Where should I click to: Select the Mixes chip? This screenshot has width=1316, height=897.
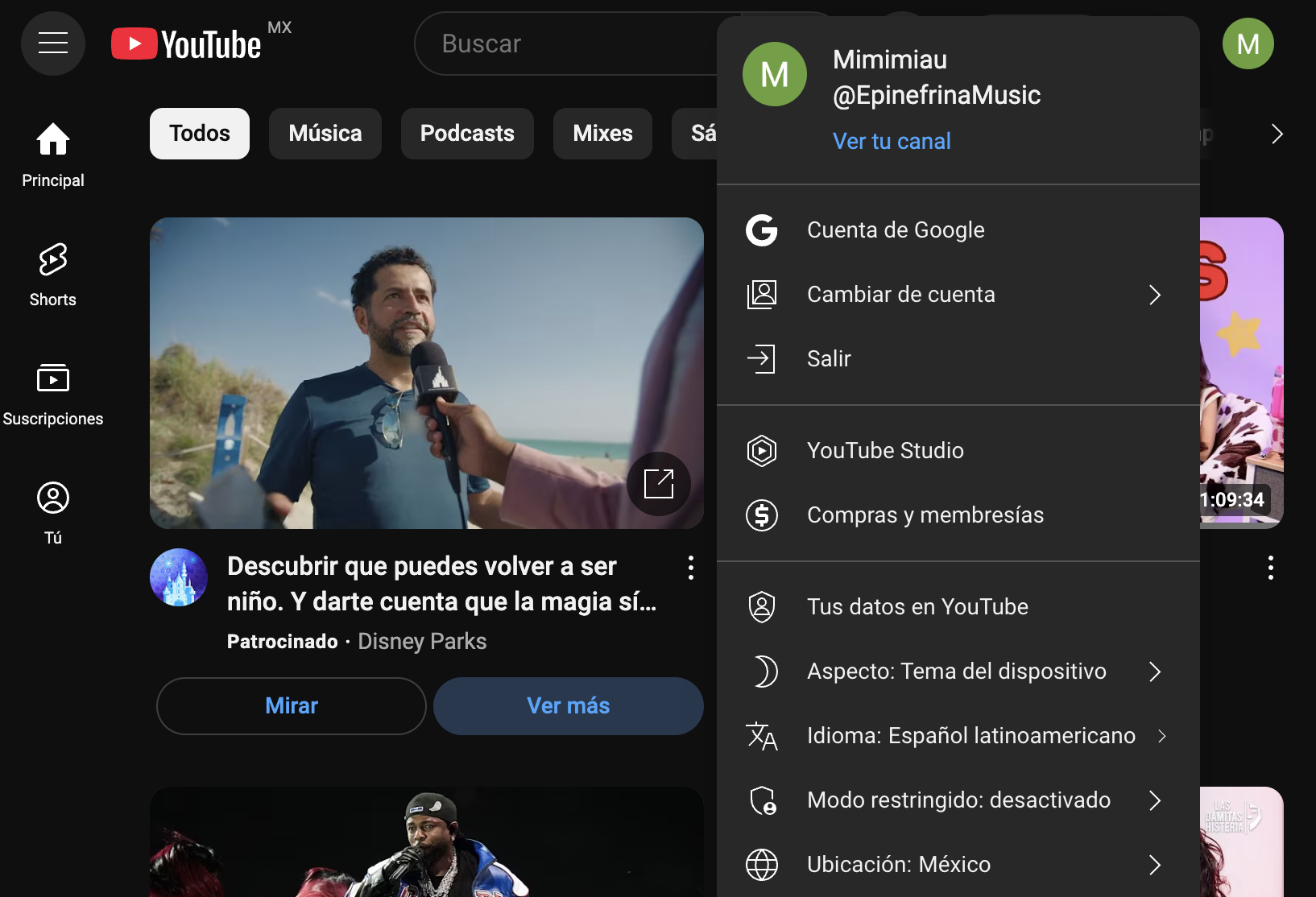click(602, 134)
